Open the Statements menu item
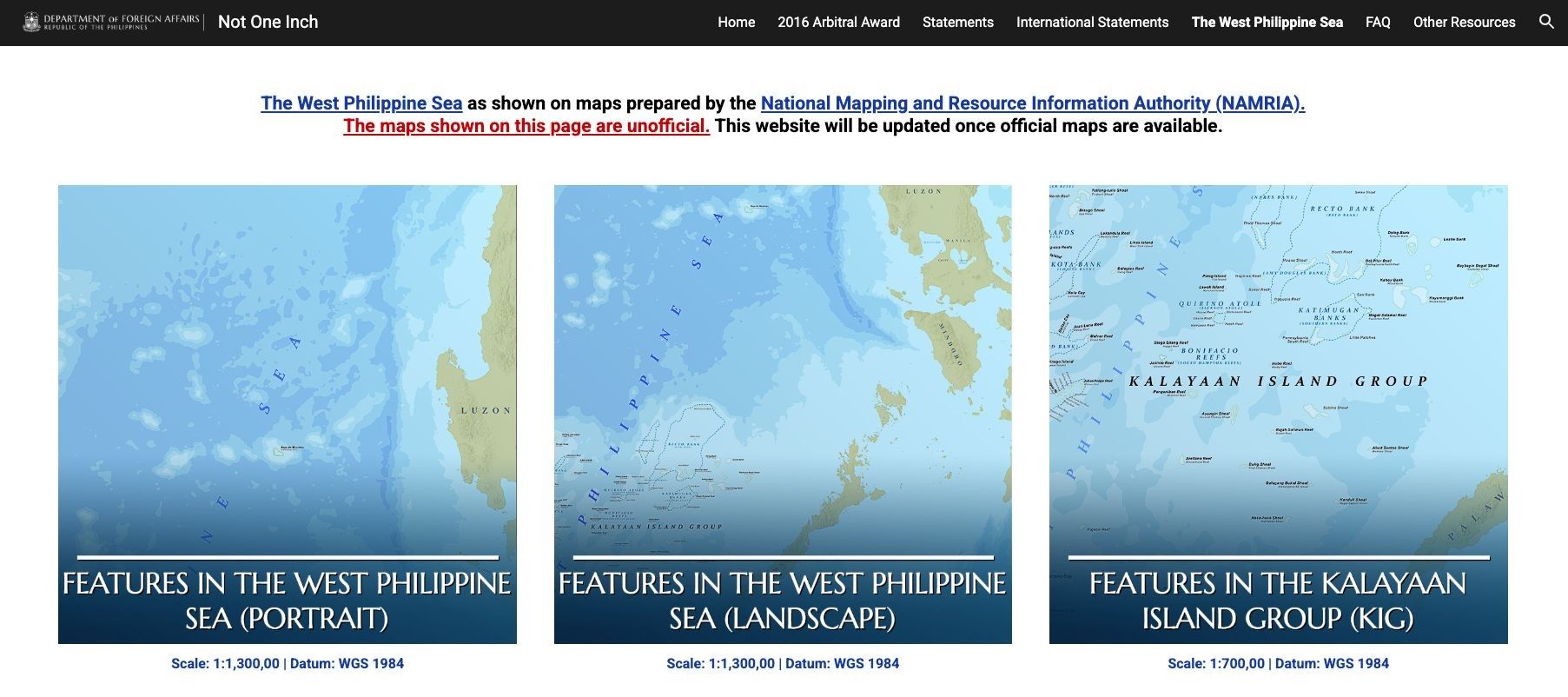The width and height of the screenshot is (1568, 697). pyautogui.click(x=957, y=23)
